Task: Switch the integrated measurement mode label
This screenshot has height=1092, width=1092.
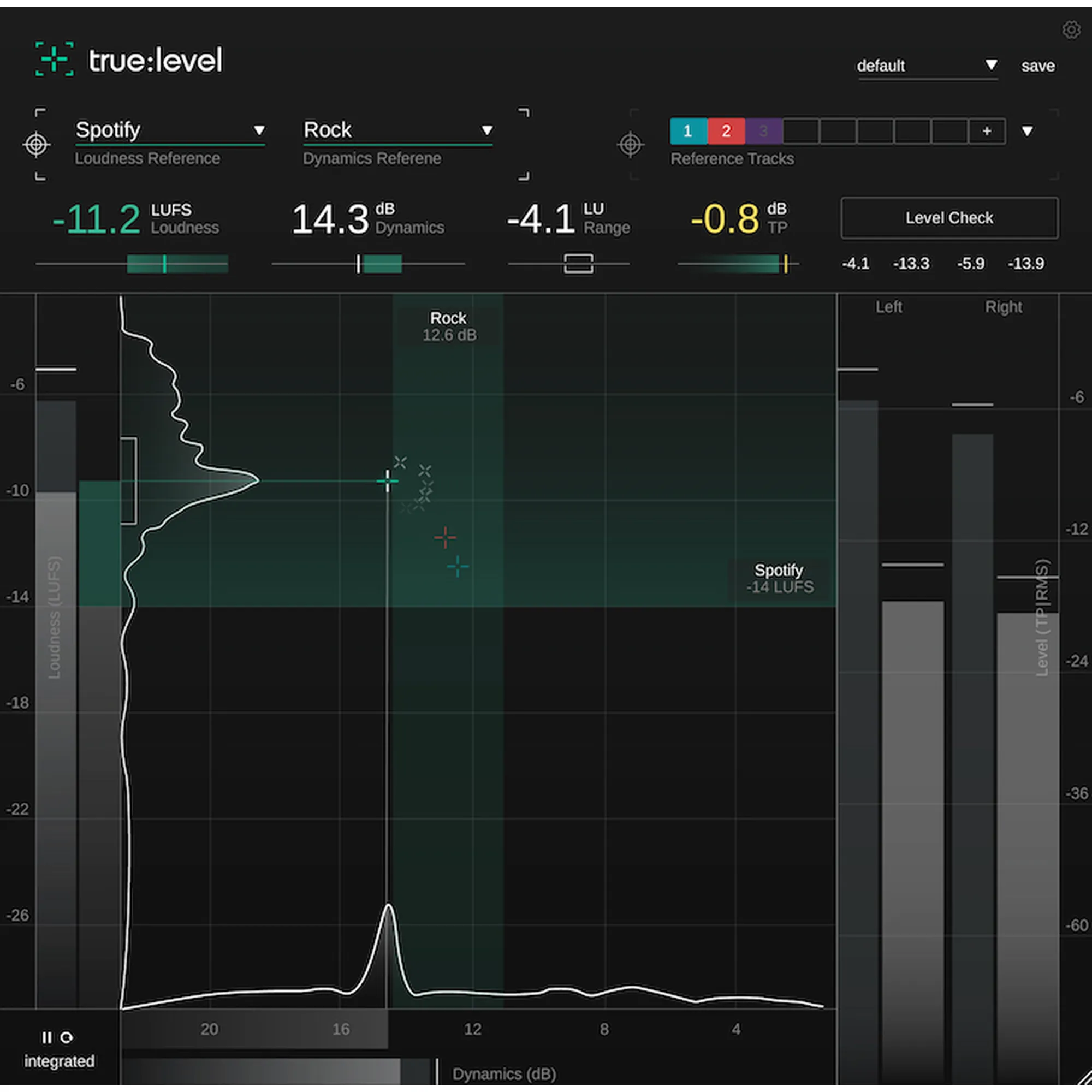Action: [x=60, y=1061]
